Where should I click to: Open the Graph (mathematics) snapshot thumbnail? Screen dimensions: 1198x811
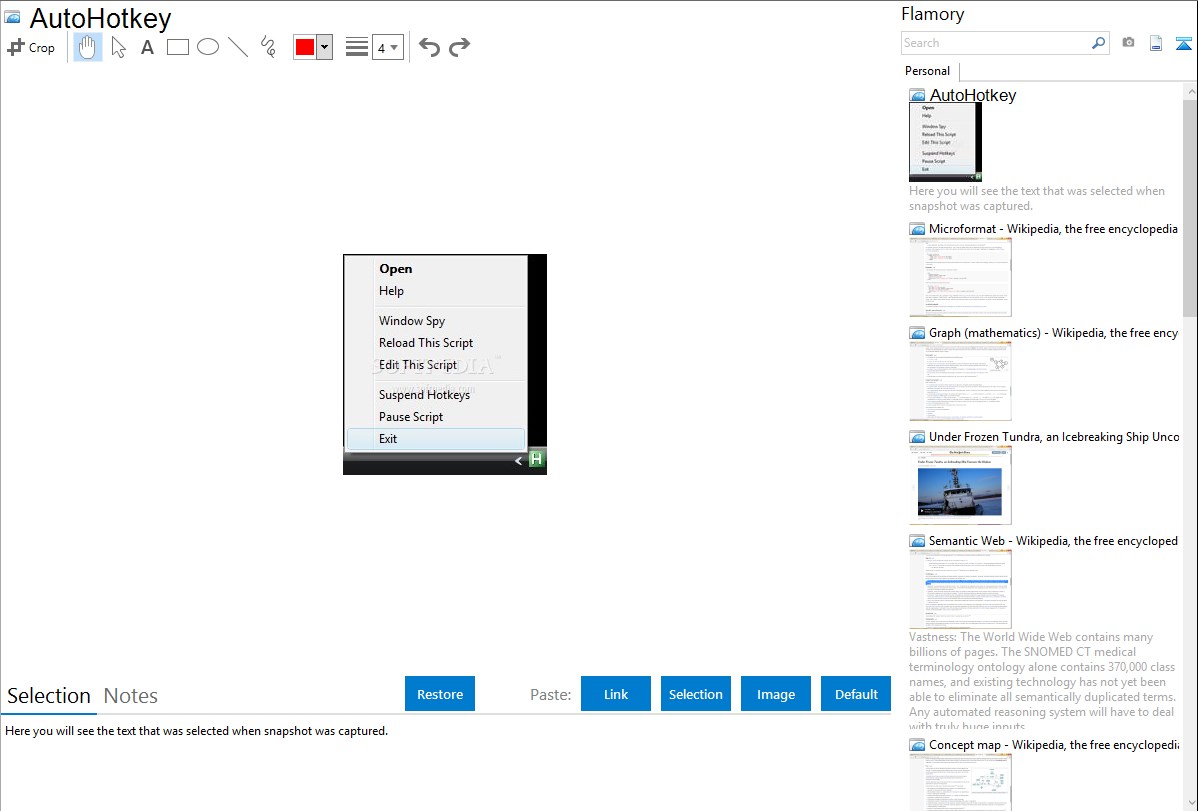coord(960,381)
